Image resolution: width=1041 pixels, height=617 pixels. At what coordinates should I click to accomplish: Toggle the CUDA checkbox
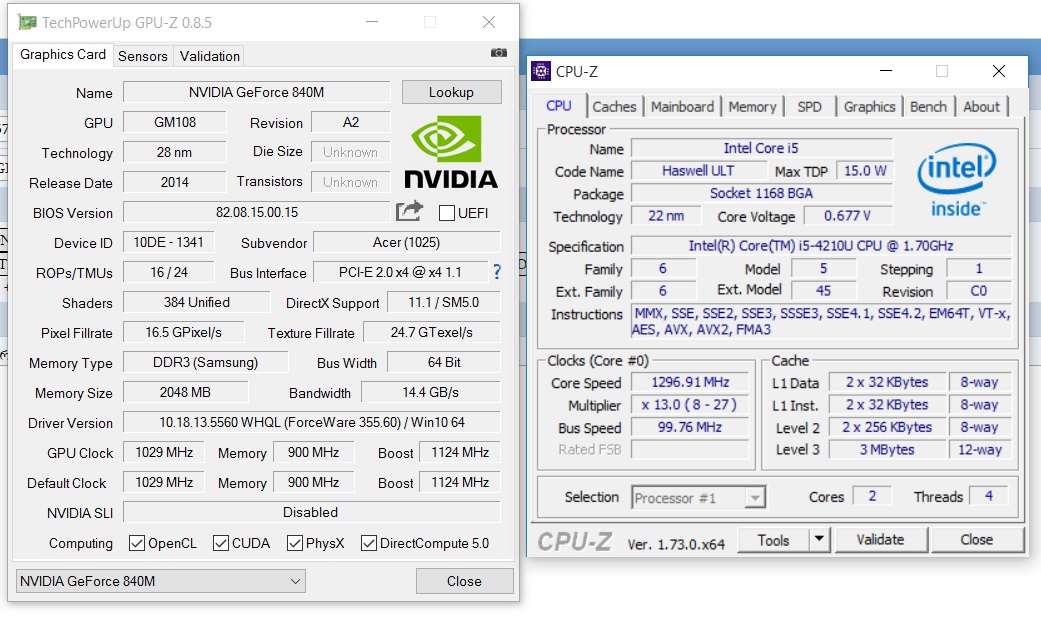pos(221,543)
